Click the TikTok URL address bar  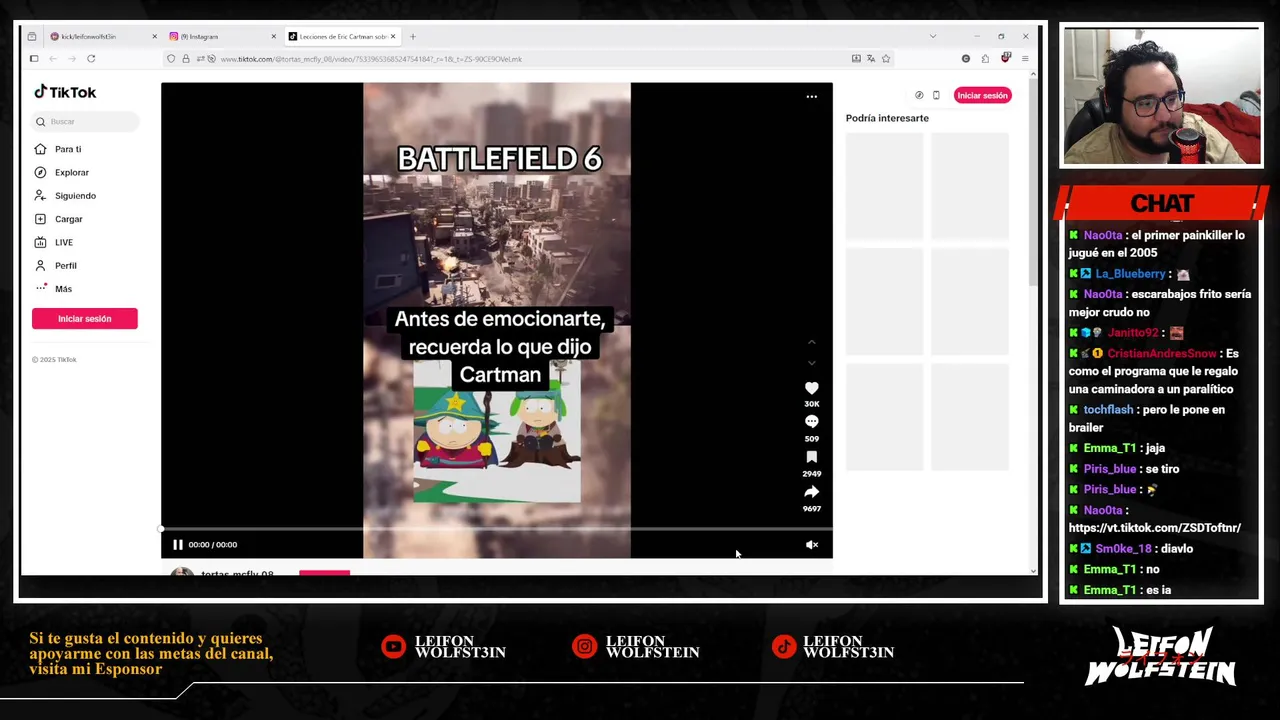(530, 59)
